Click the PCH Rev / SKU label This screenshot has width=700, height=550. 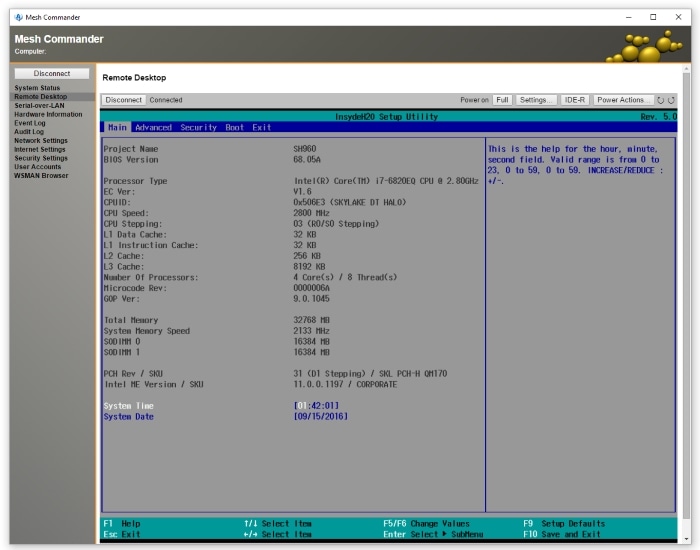click(133, 374)
